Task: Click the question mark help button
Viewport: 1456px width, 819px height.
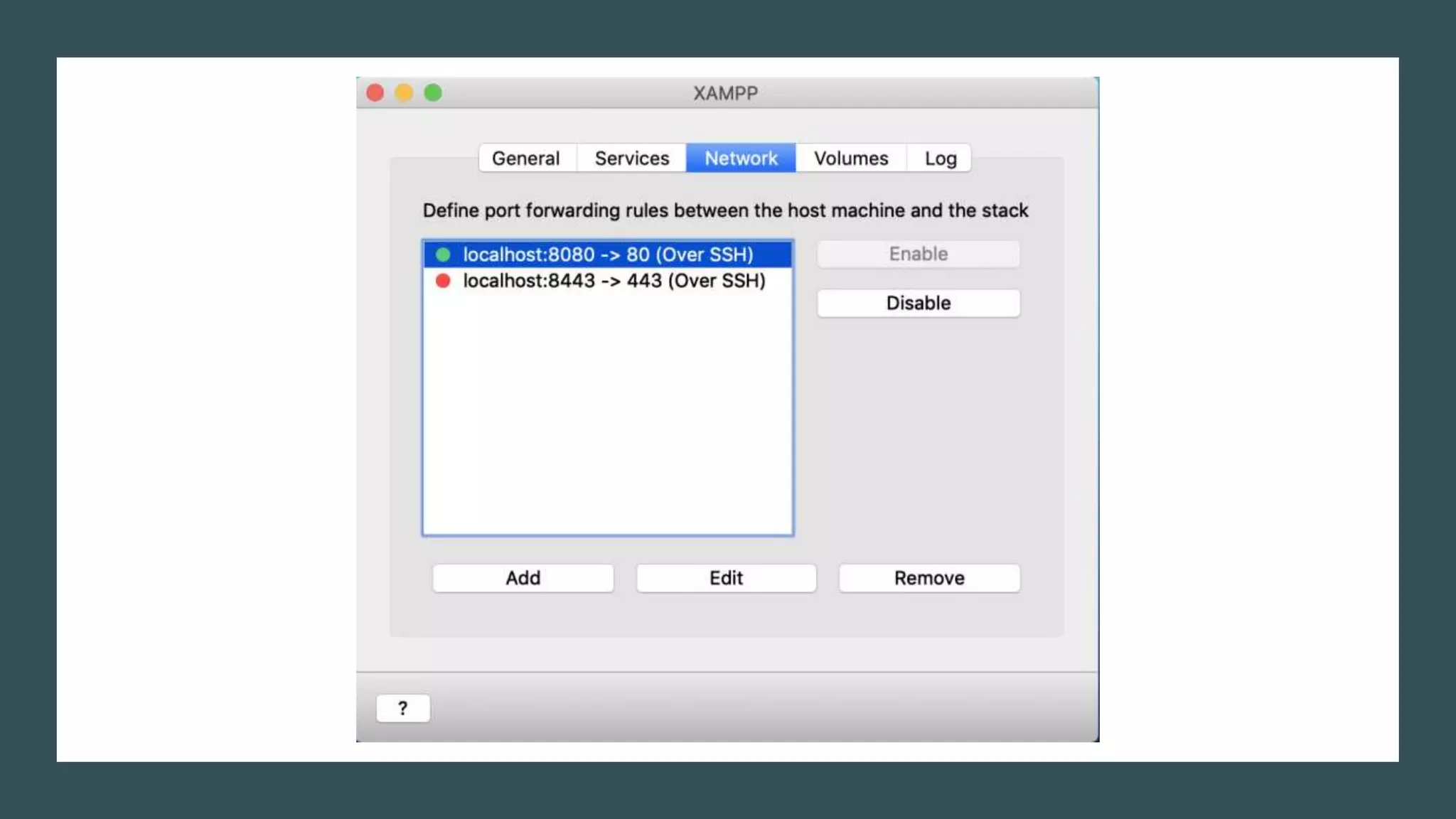Action: (402, 708)
